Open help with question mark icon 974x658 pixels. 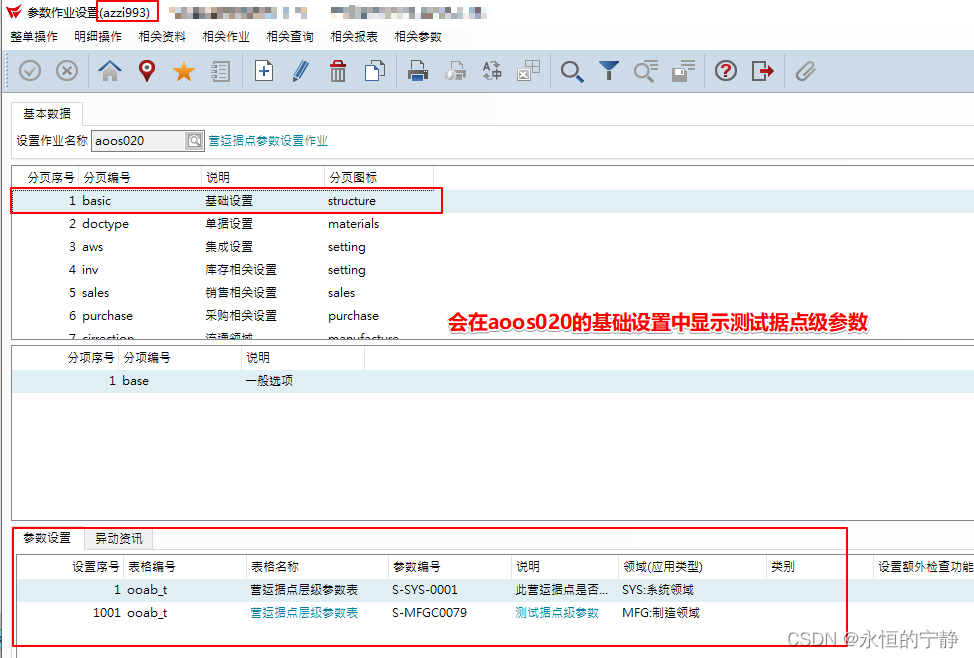coord(726,71)
